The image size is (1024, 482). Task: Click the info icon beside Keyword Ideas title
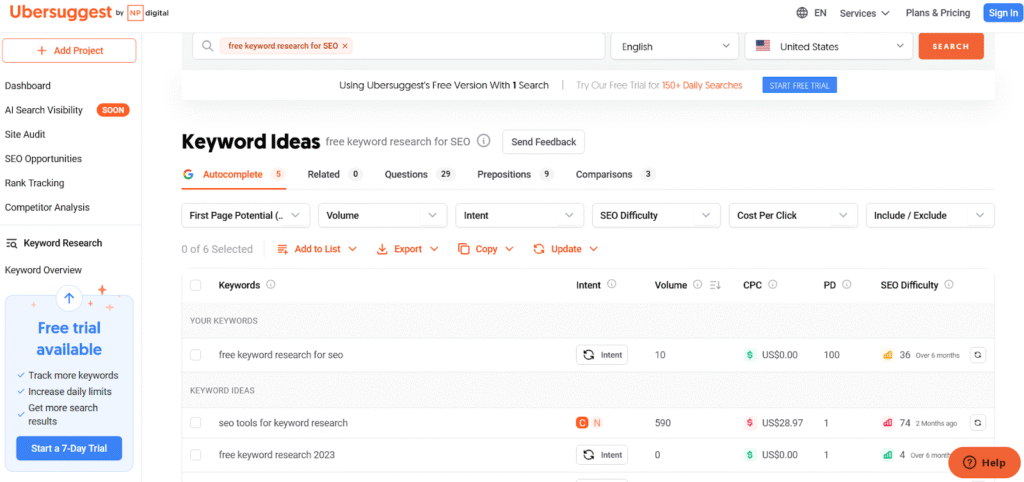pyautogui.click(x=484, y=142)
